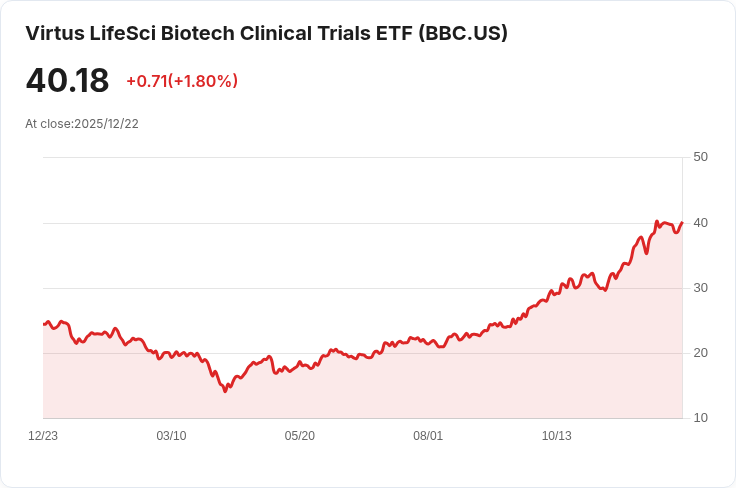Click the 20 value on price axis
The width and height of the screenshot is (736, 488).
700,353
